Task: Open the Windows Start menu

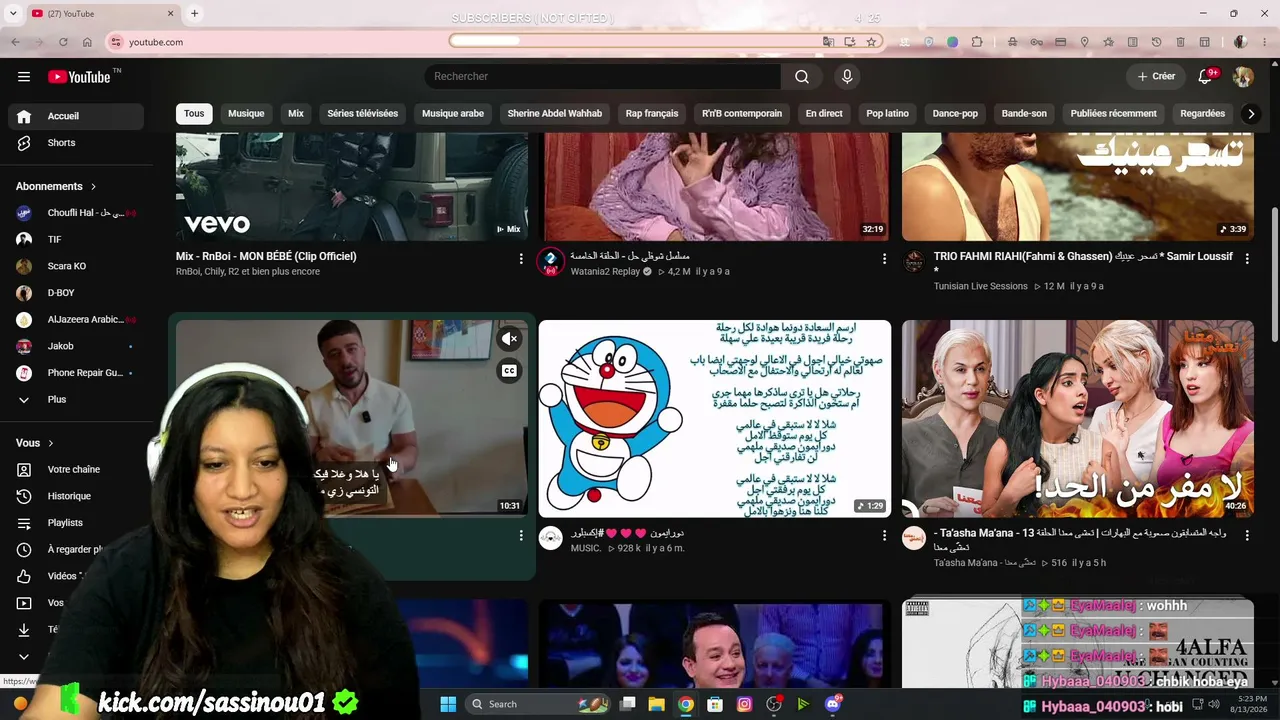Action: click(448, 704)
